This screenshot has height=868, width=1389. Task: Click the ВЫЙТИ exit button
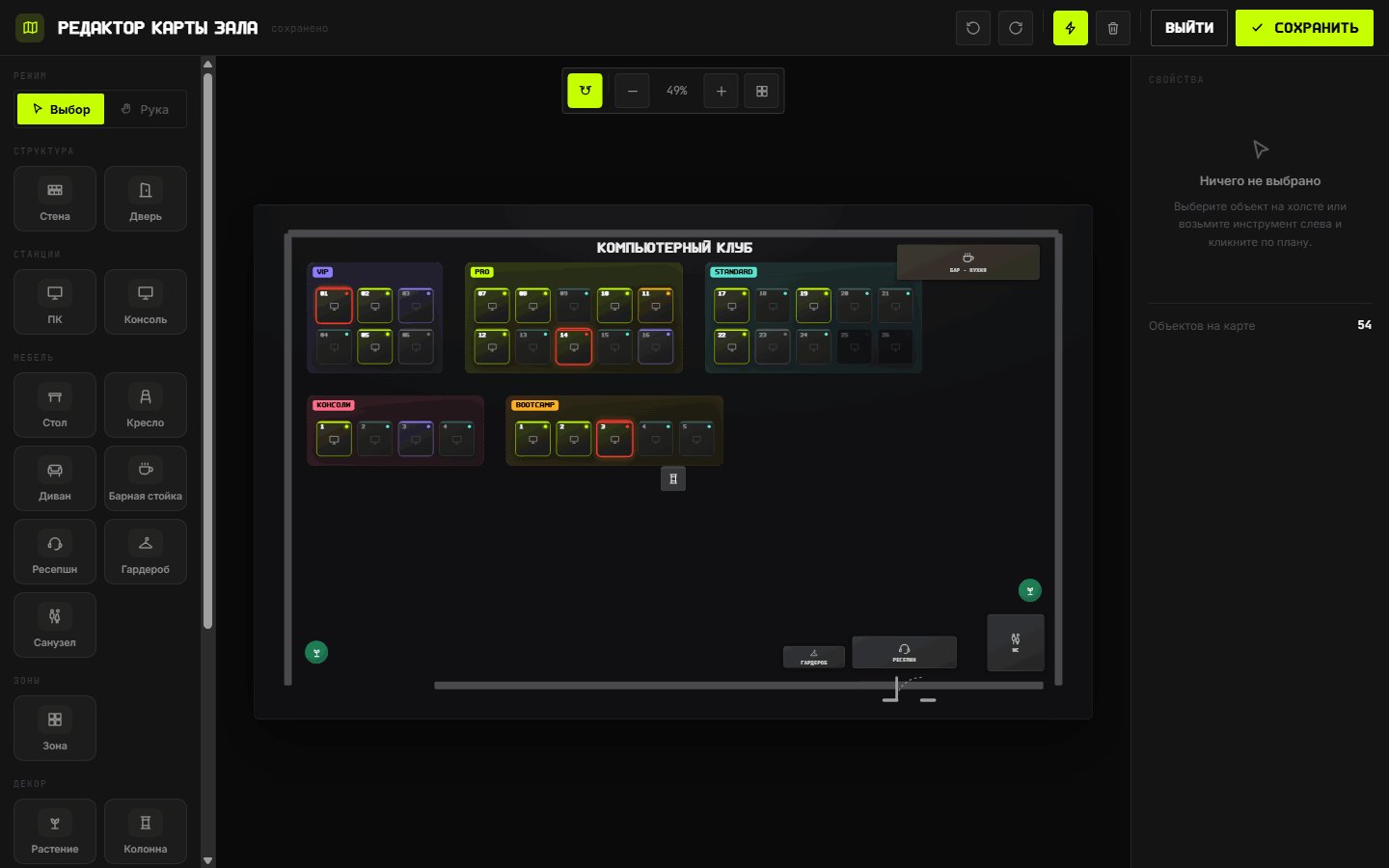(1189, 28)
